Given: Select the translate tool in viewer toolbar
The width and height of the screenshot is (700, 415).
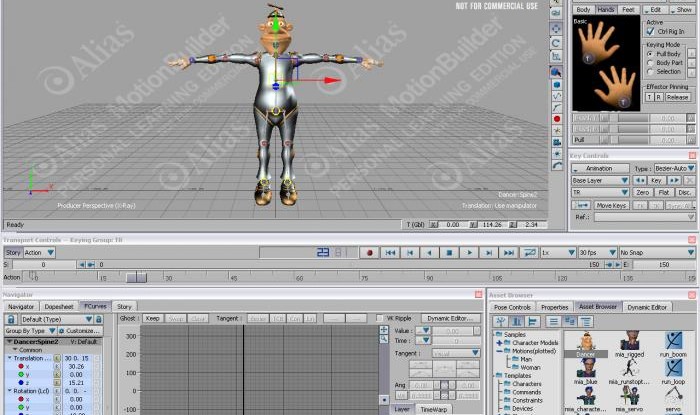Looking at the screenshot, I should click(556, 29).
